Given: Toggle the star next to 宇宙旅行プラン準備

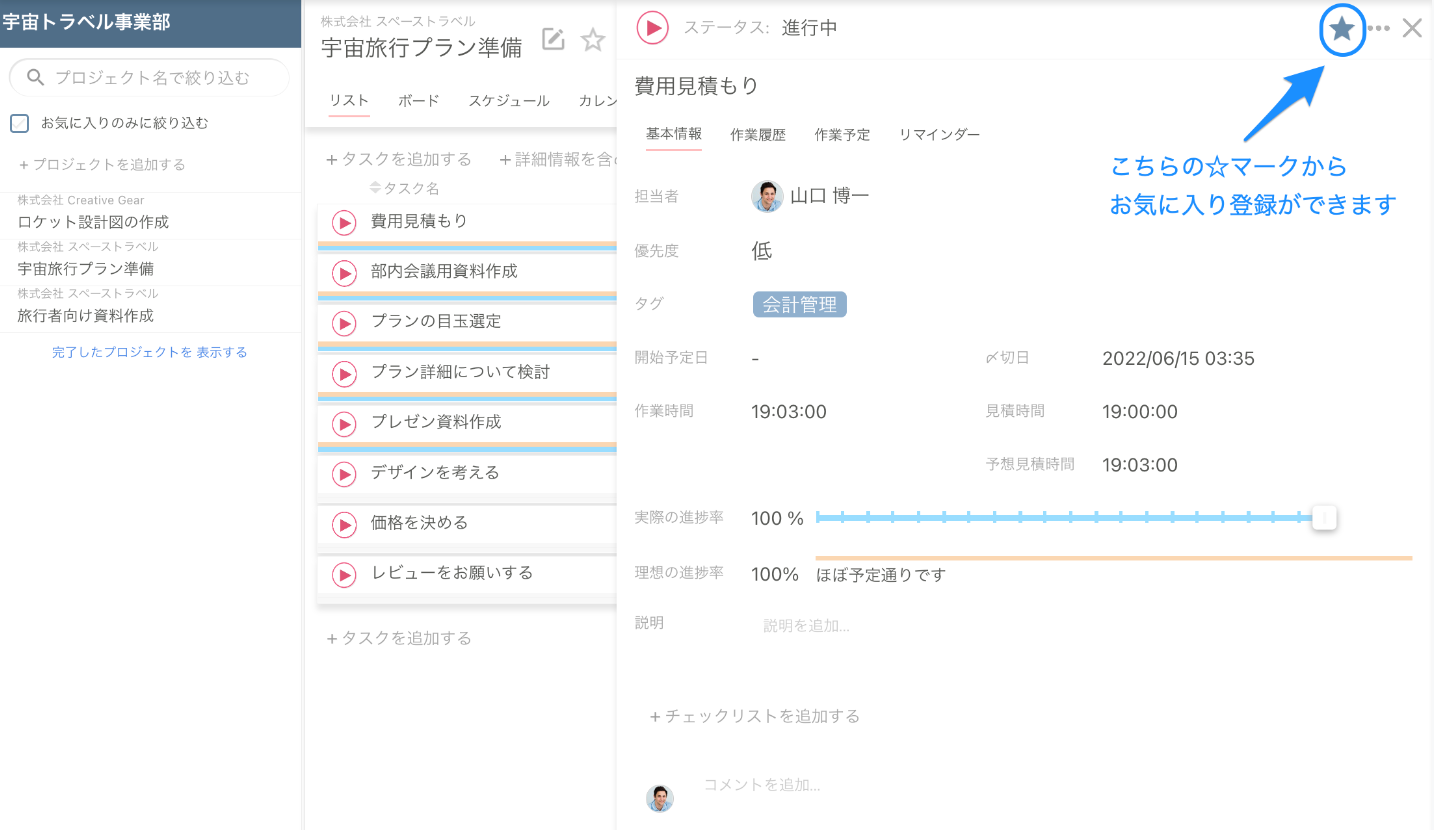Looking at the screenshot, I should (593, 40).
